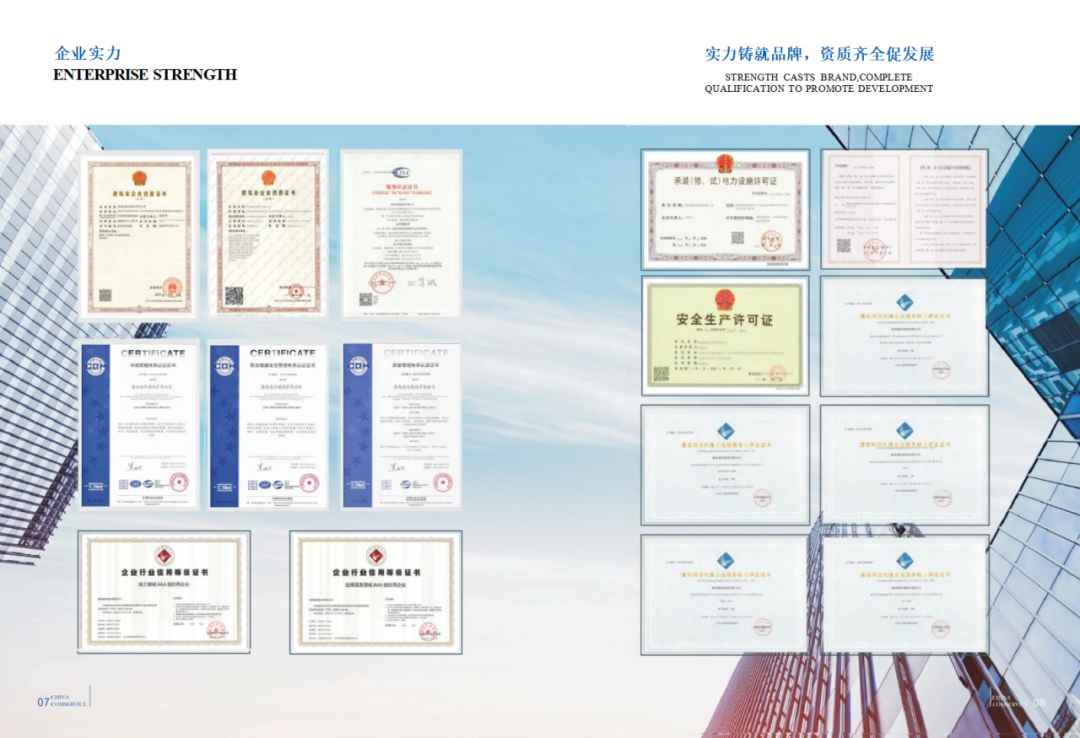This screenshot has width=1080, height=738.
Task: Open the 质量管理体系认证证书 certificate
Action: [402, 424]
